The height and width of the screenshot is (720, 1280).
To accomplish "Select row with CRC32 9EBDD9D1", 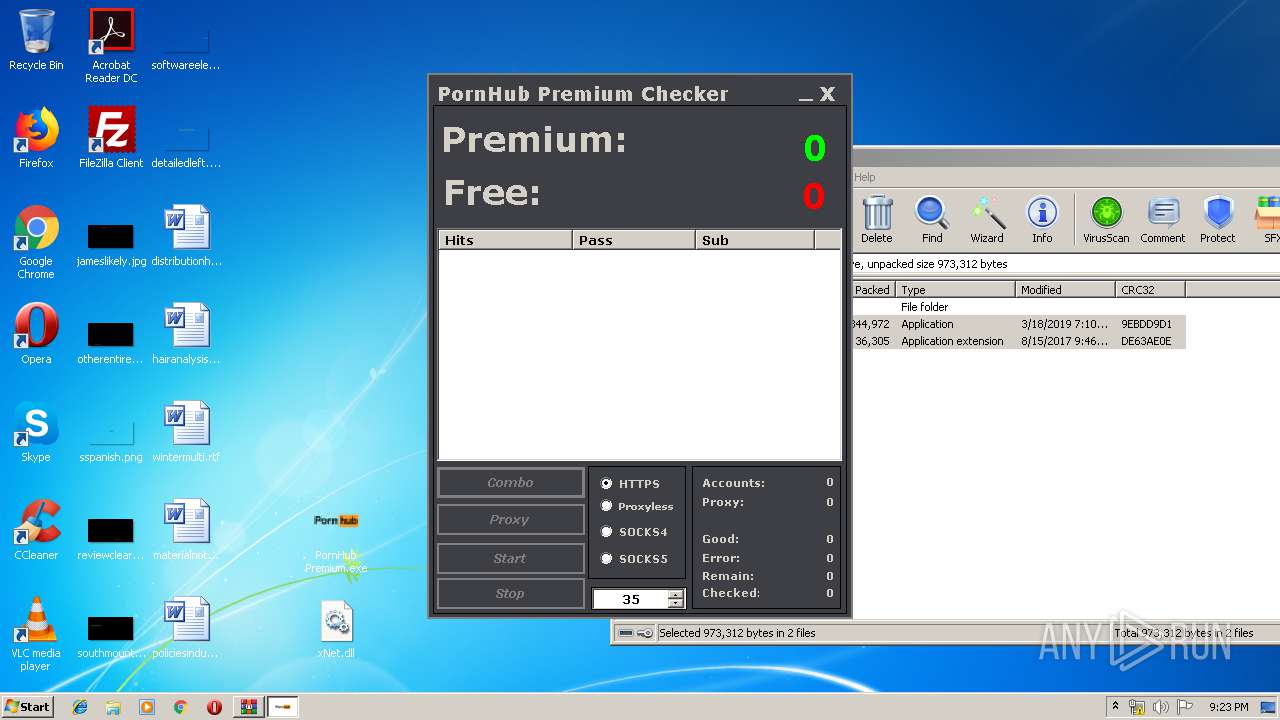I will point(1018,324).
